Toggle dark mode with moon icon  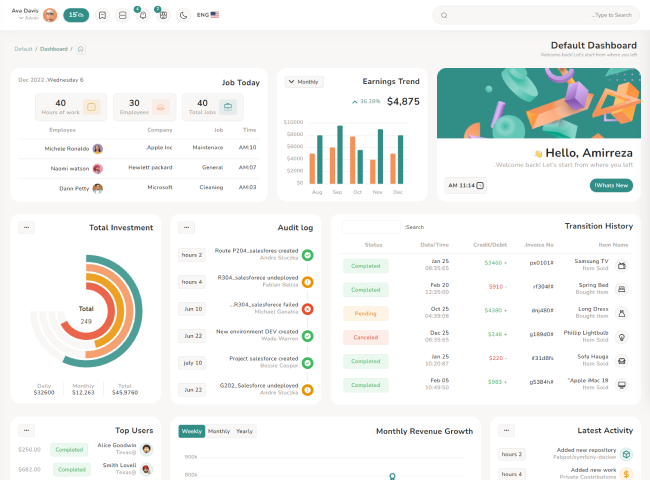tap(183, 15)
